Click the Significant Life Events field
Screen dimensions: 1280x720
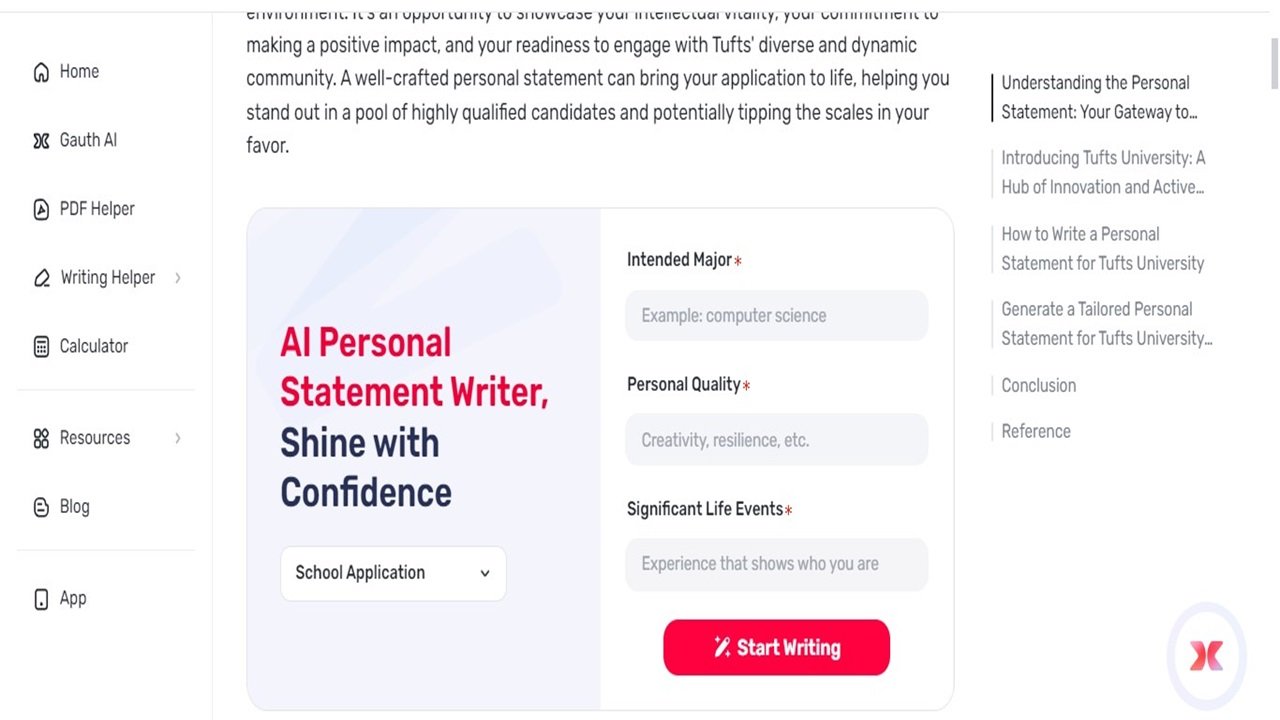tap(777, 564)
